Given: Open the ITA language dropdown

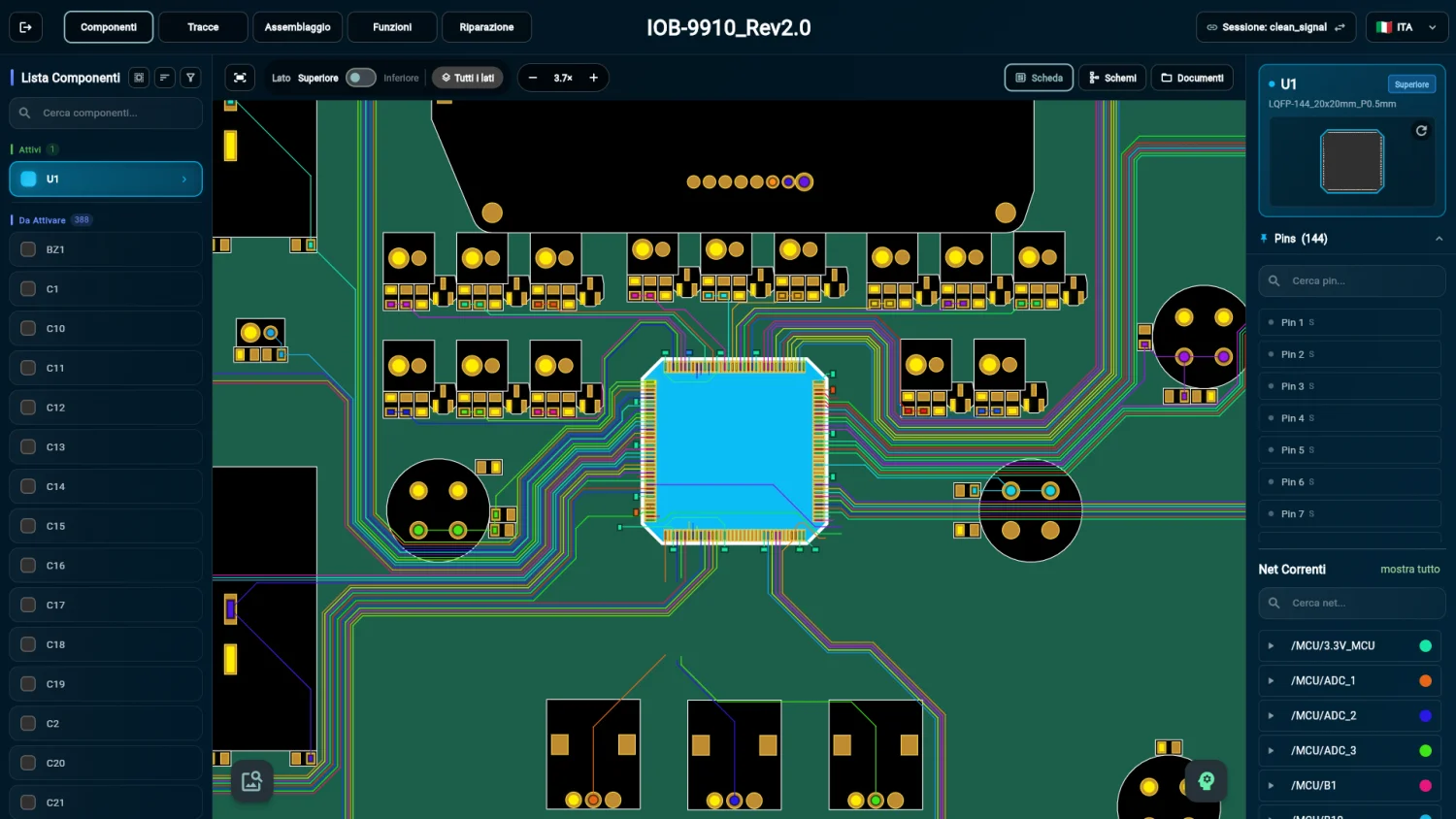Looking at the screenshot, I should coord(1407,27).
